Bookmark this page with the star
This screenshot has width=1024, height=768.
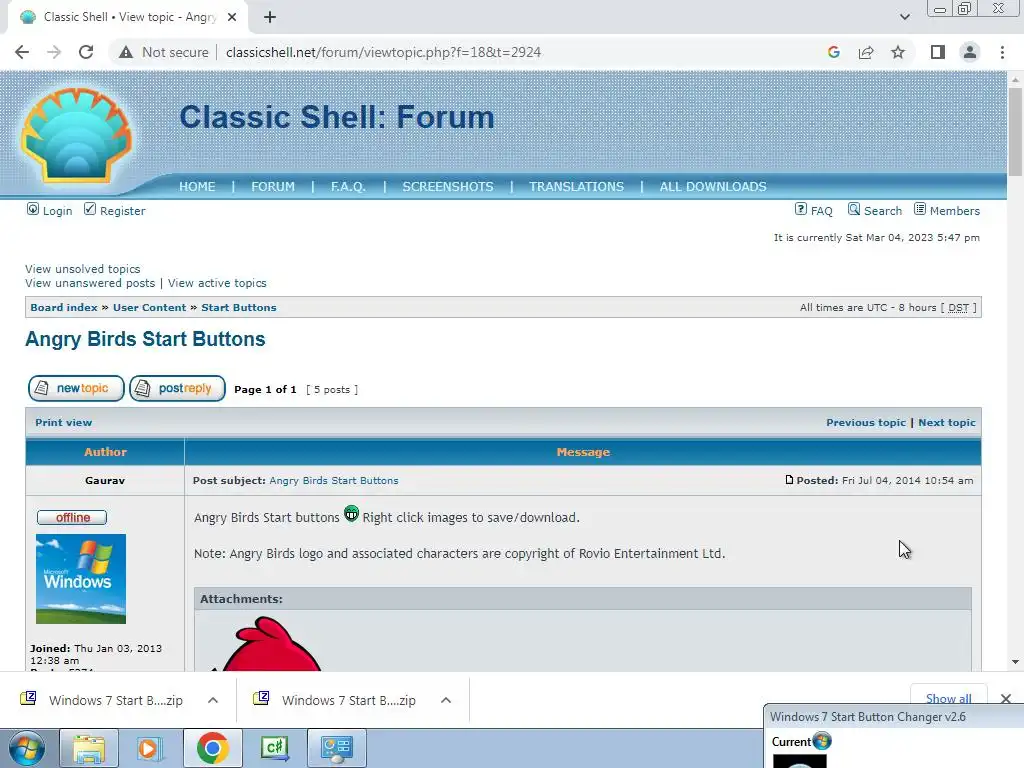point(898,52)
